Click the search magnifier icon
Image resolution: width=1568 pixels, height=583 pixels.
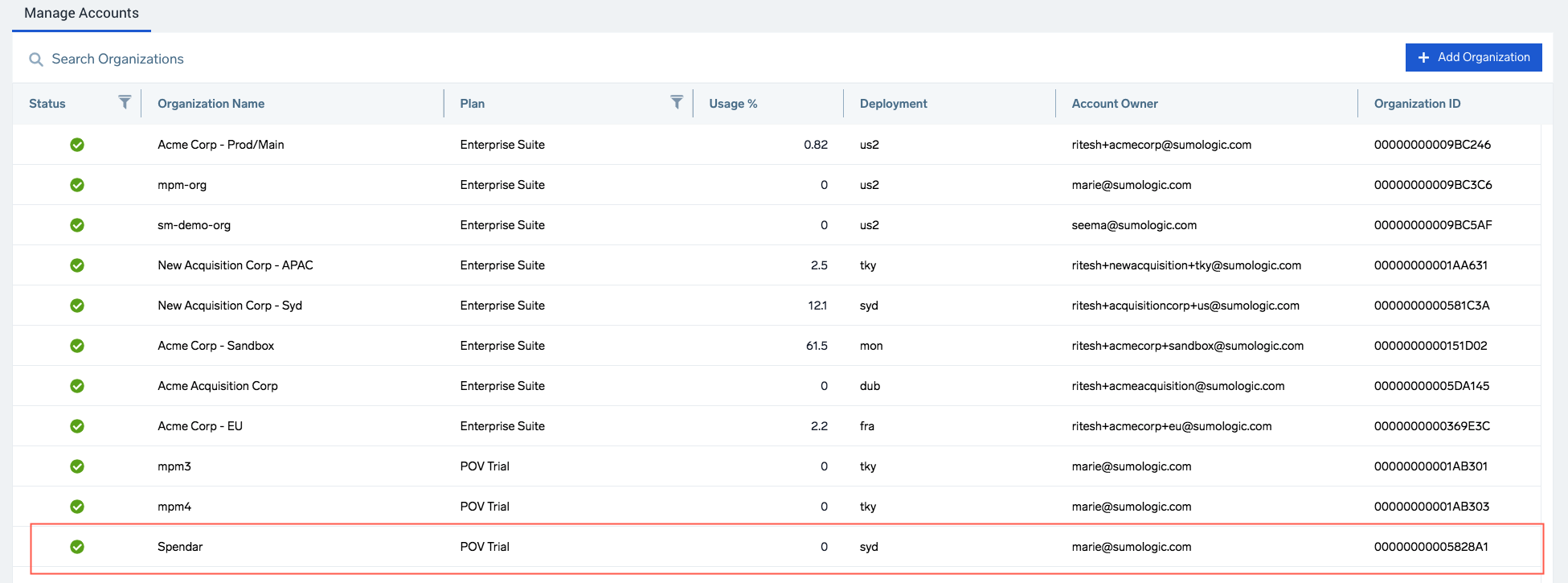(x=35, y=60)
